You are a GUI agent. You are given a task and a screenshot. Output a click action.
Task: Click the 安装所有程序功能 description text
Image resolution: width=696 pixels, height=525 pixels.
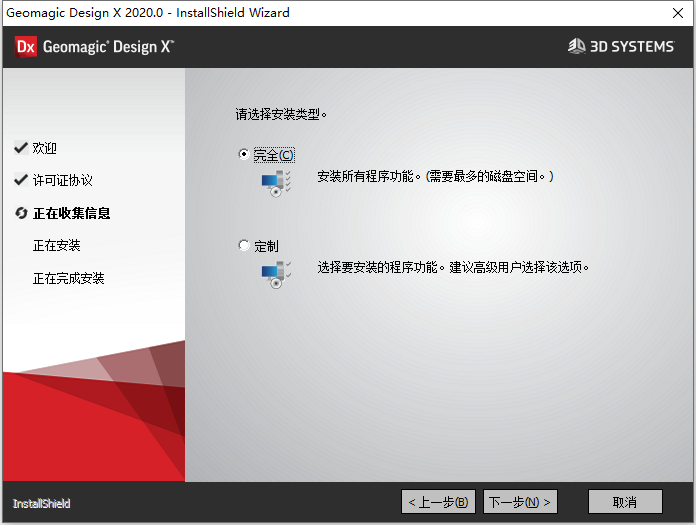point(435,177)
